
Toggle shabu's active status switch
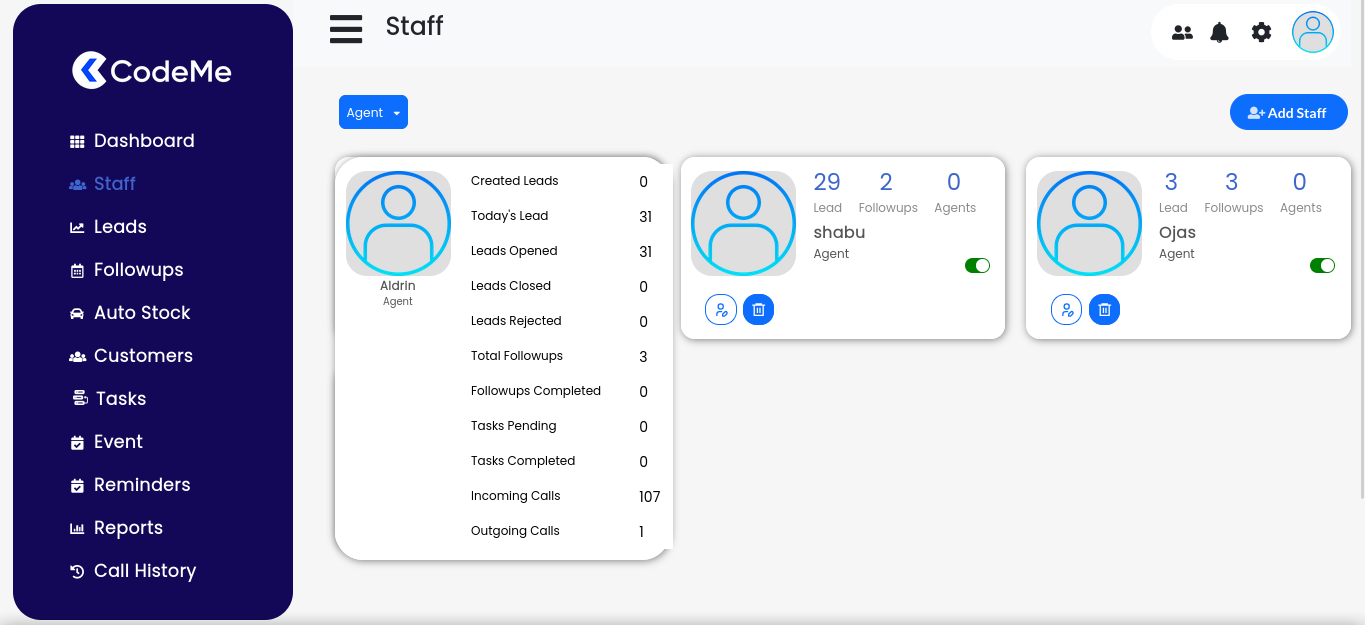[977, 265]
